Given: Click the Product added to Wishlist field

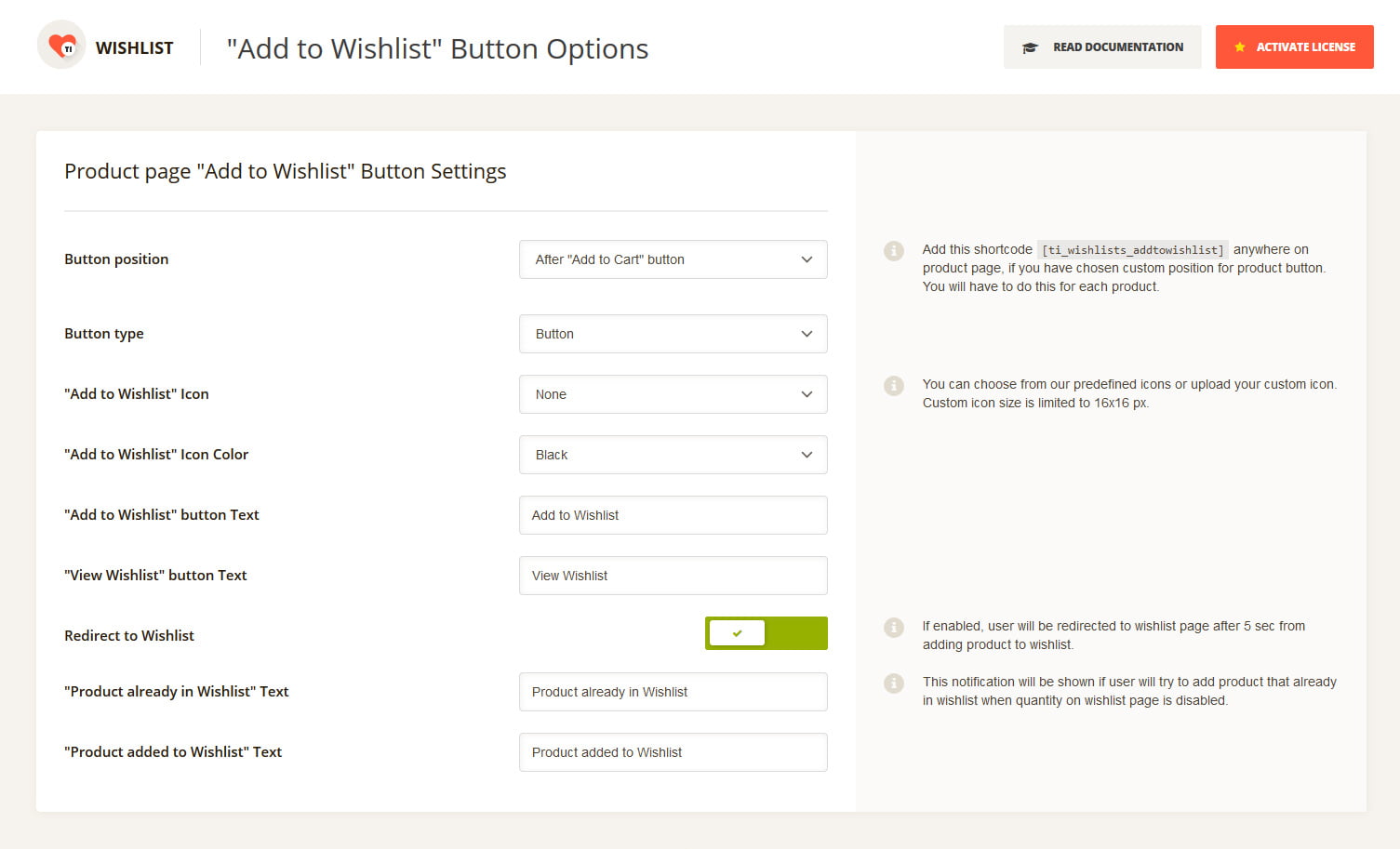Looking at the screenshot, I should 673,752.
